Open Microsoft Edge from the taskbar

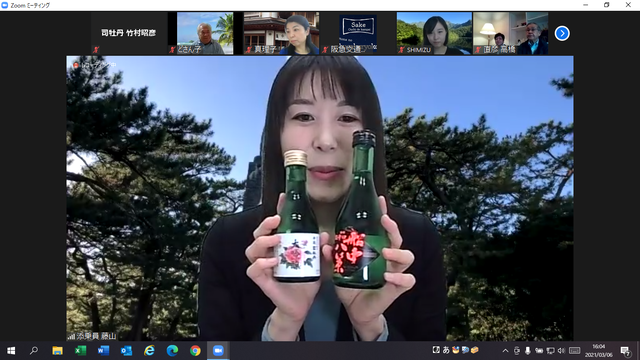(x=172, y=351)
